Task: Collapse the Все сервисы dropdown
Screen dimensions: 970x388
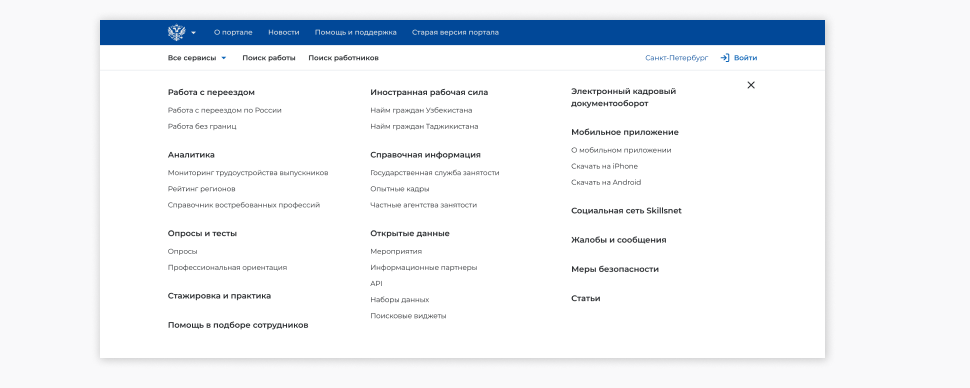Action: click(x=197, y=58)
